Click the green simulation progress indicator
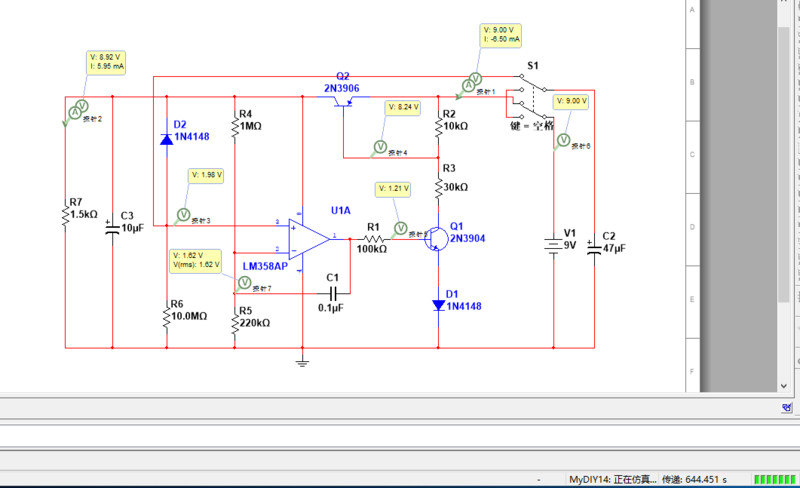 (773, 479)
